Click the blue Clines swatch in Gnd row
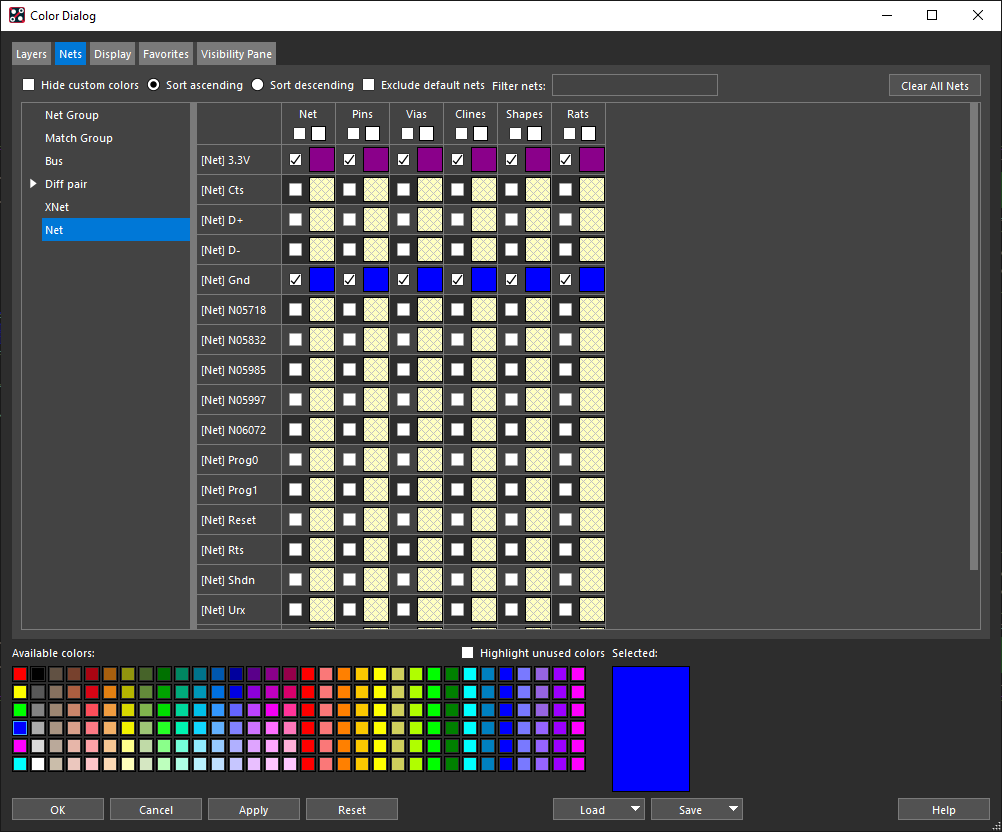Screen dimensions: 1002x832 point(484,280)
